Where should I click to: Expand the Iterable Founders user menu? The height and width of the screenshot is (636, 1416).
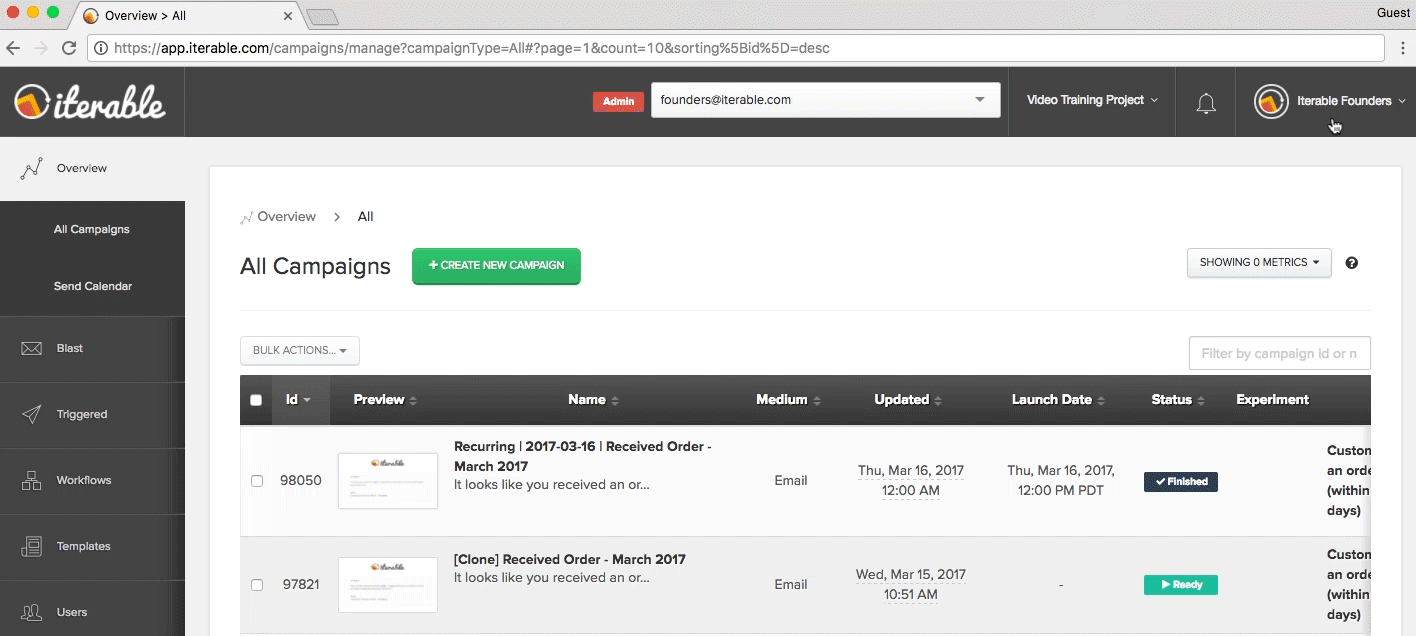pos(1351,101)
